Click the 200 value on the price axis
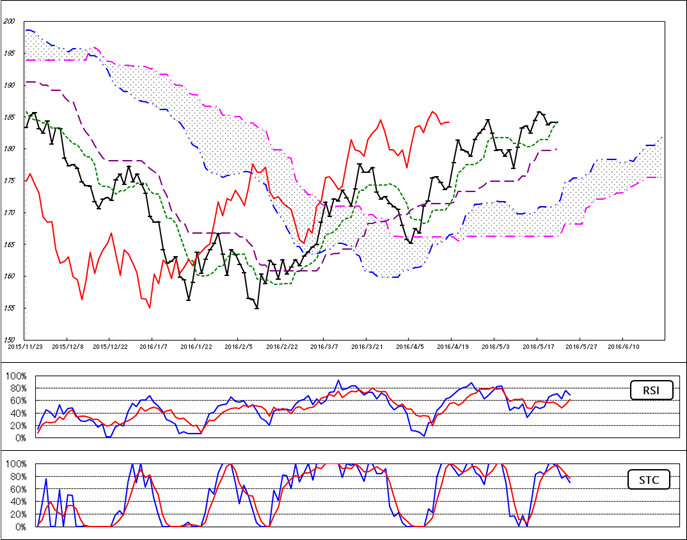This screenshot has width=687, height=540. point(12,21)
